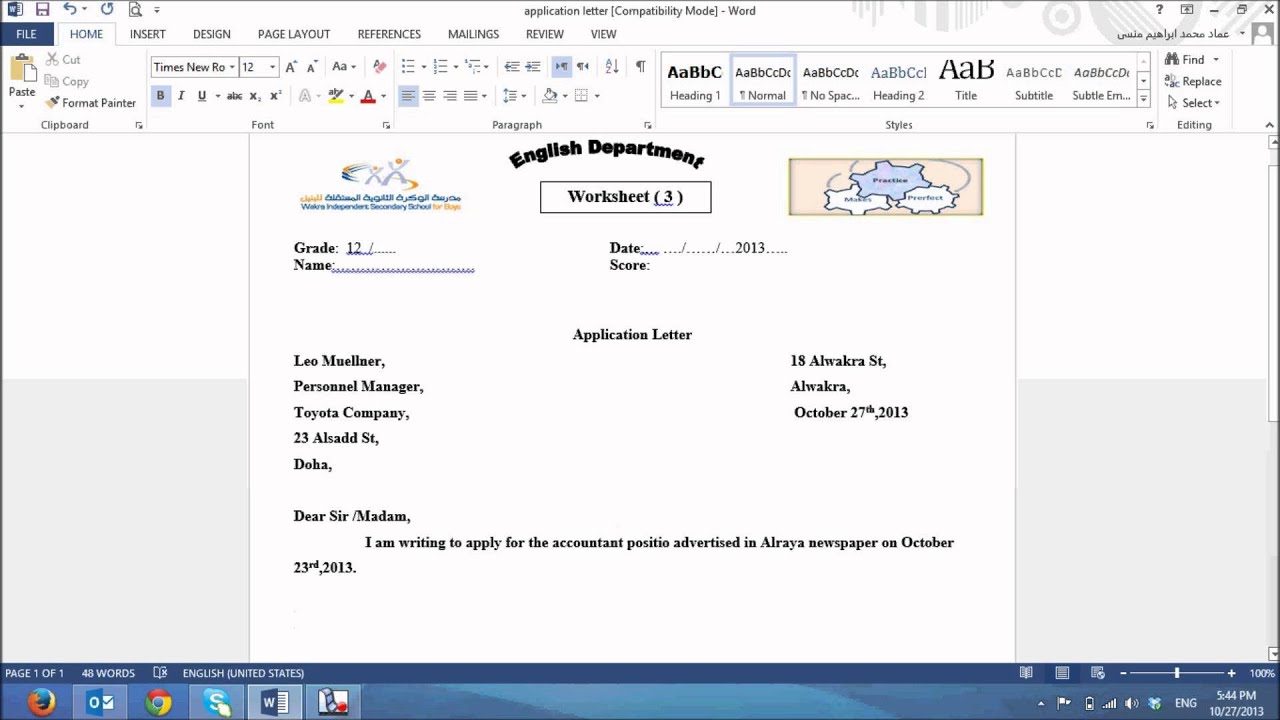Increase the paragraph indent
Image resolution: width=1280 pixels, height=720 pixels.
click(x=533, y=67)
